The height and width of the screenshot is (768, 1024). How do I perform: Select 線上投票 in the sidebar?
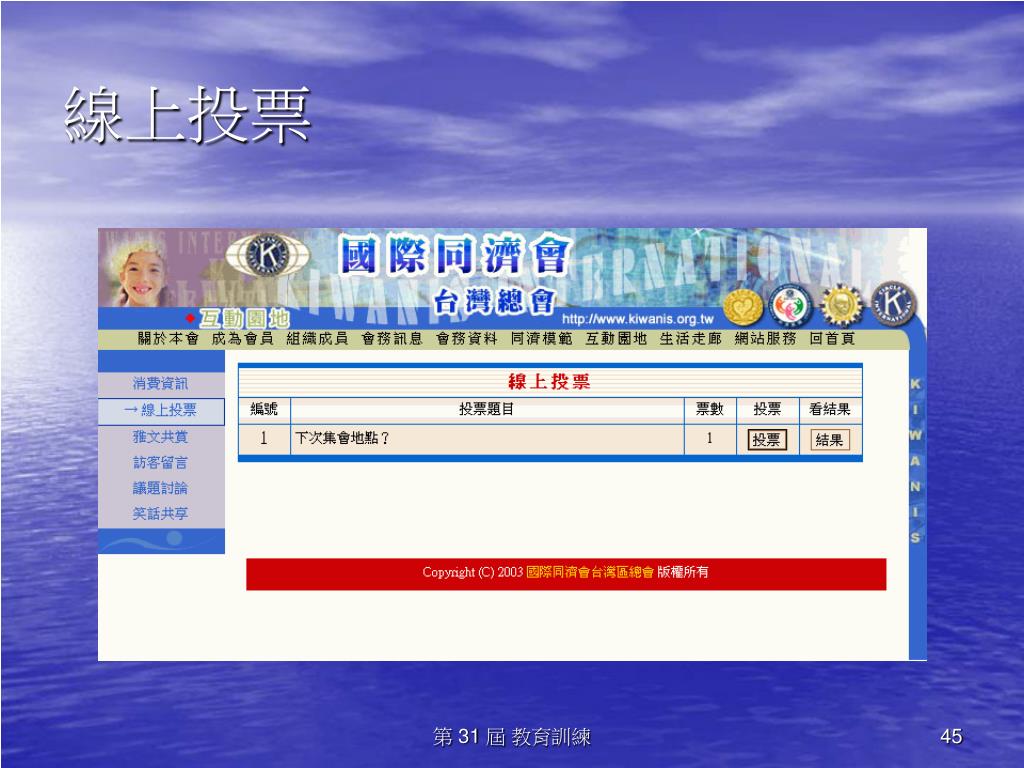click(161, 410)
